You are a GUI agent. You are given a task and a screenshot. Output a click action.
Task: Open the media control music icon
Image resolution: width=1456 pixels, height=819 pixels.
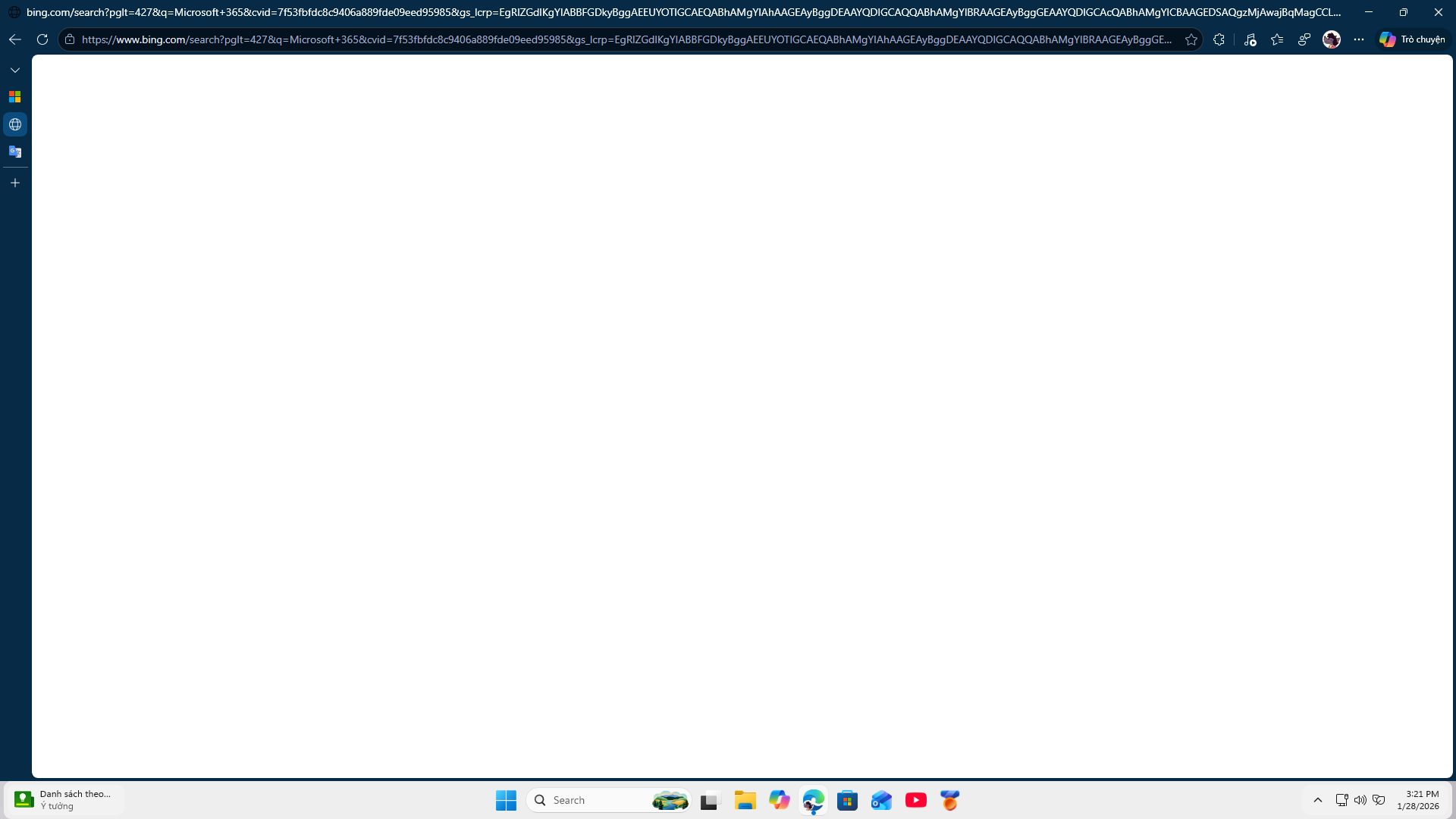pos(1250,39)
